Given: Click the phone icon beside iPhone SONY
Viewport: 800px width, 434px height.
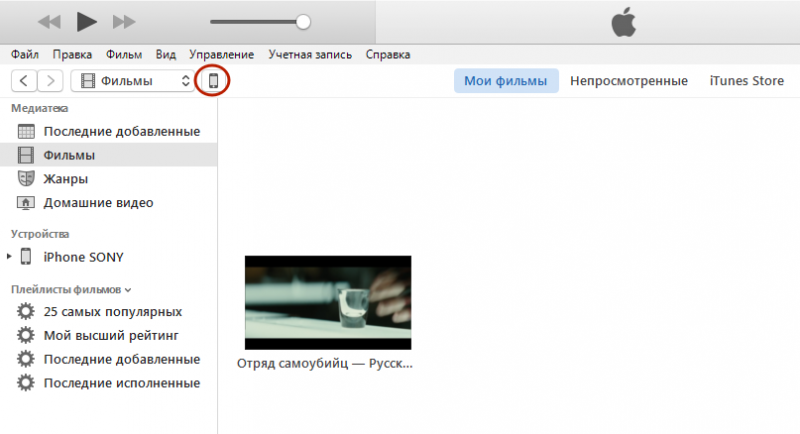Looking at the screenshot, I should click(26, 257).
